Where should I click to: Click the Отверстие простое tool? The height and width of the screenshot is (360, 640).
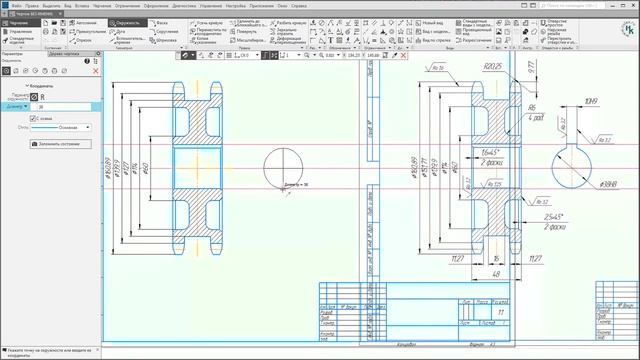click(553, 23)
